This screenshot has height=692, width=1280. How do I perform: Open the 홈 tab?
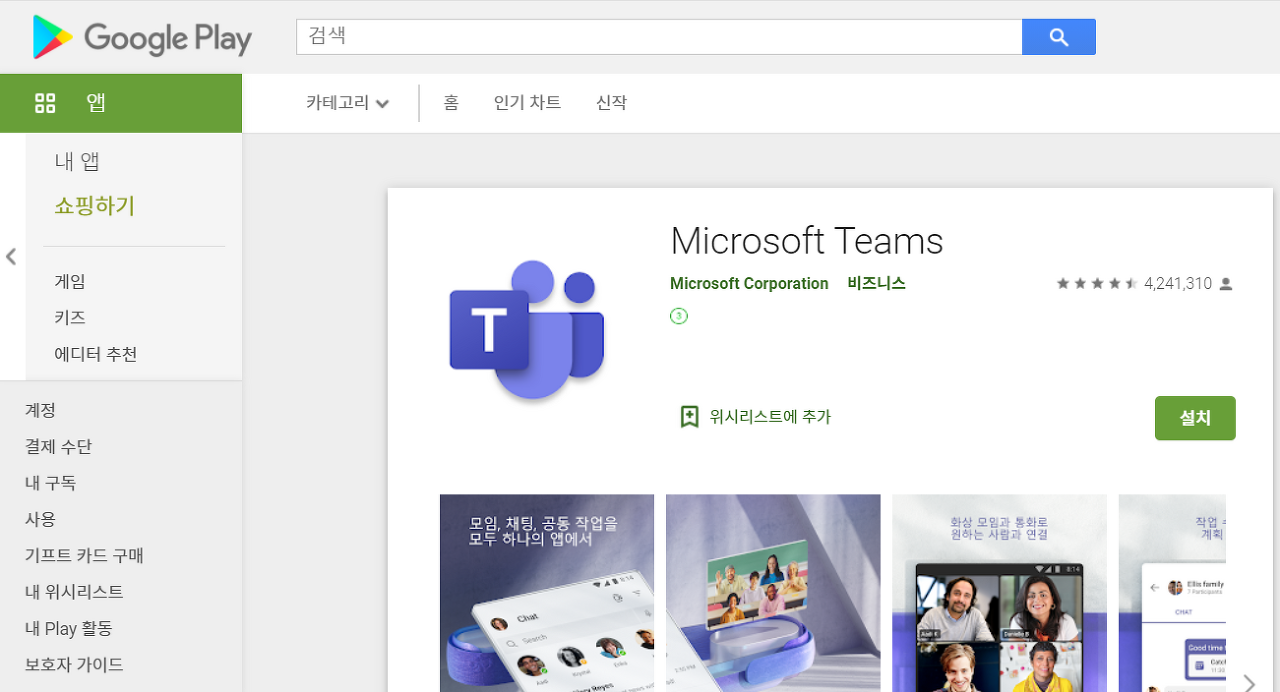(x=451, y=103)
